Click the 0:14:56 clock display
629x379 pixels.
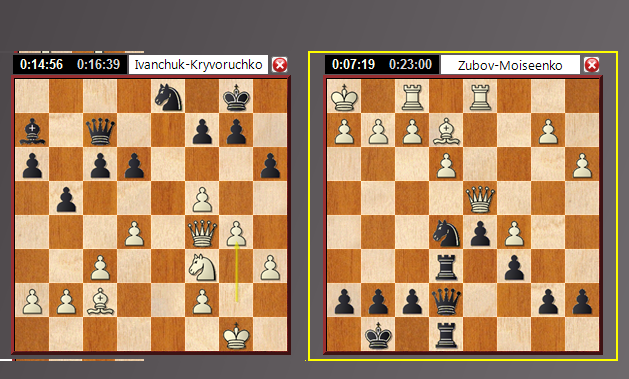click(x=41, y=64)
